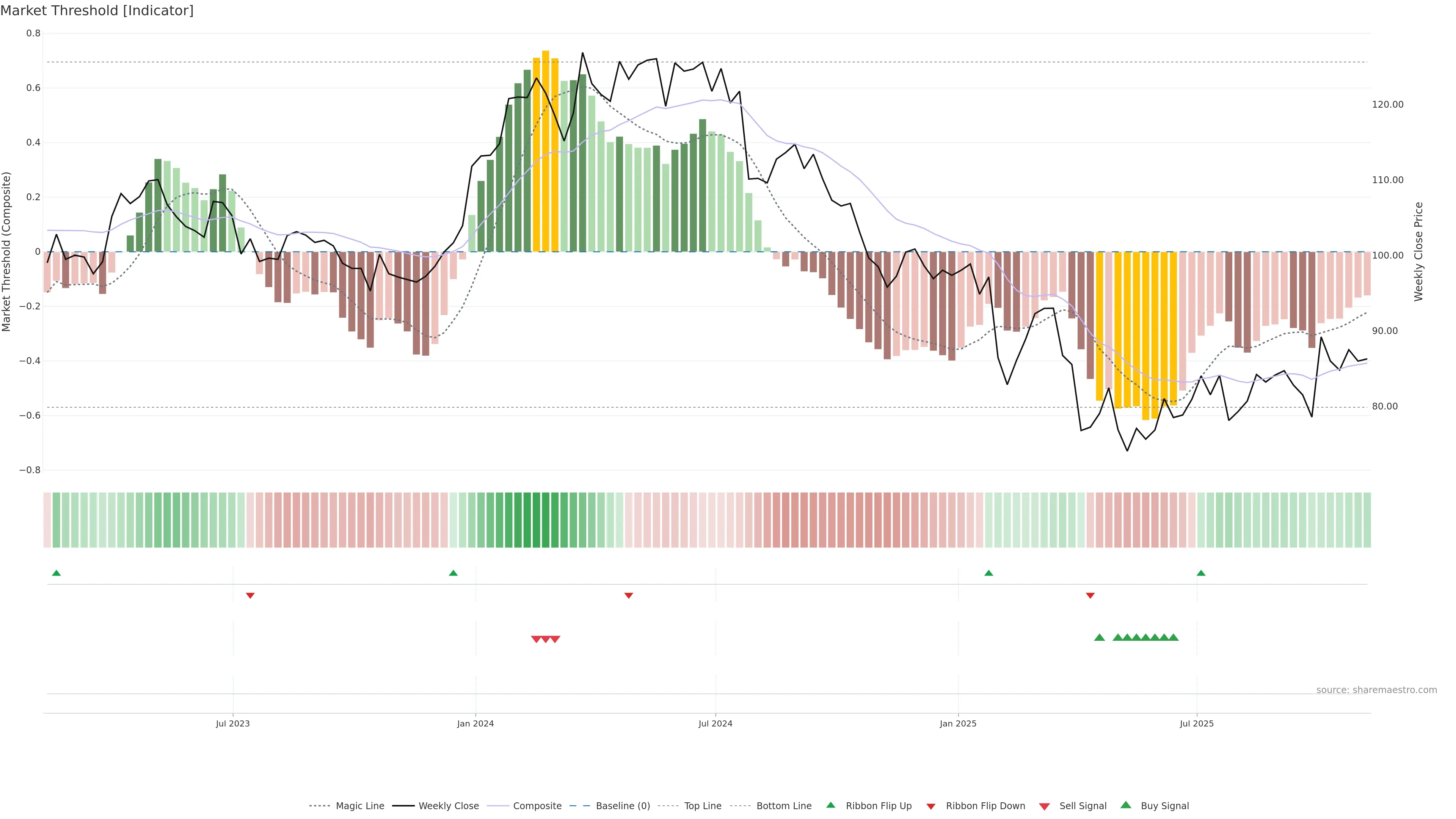Click Ribbon Flip Down legend marker
Image resolution: width=1456 pixels, height=819 pixels.
(x=931, y=806)
